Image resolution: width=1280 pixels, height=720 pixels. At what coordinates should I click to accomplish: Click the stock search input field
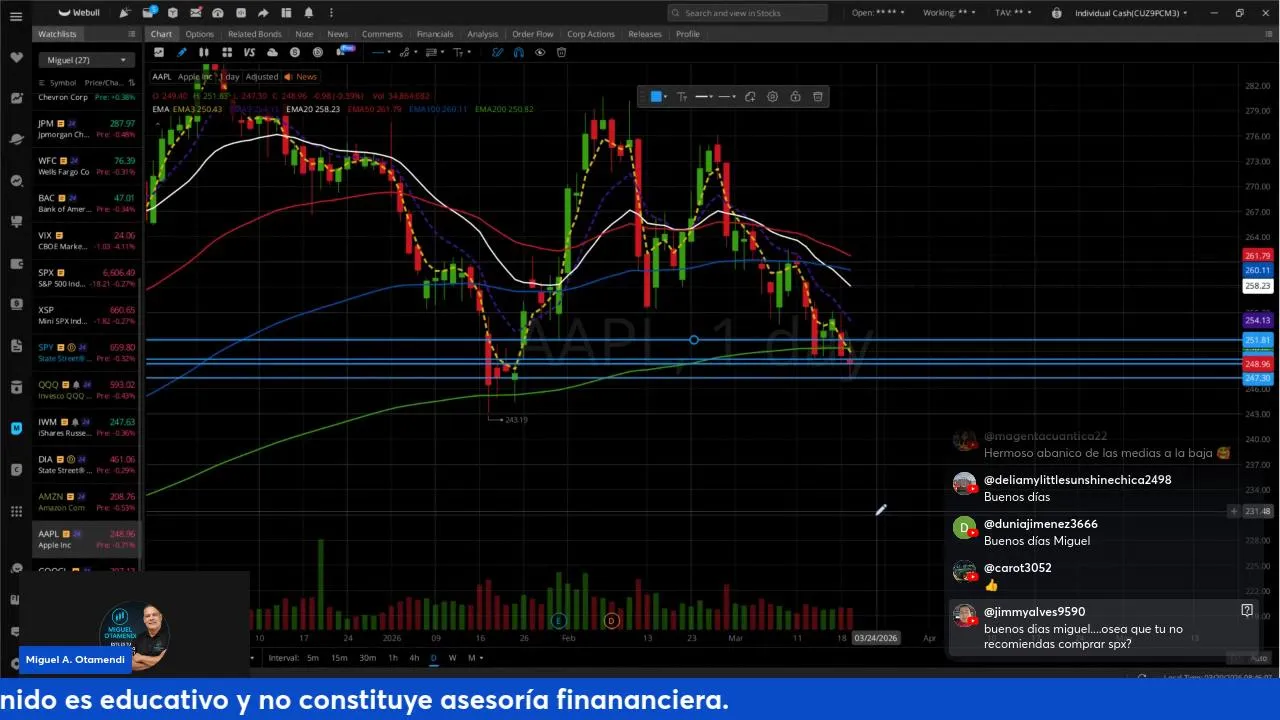[x=748, y=13]
